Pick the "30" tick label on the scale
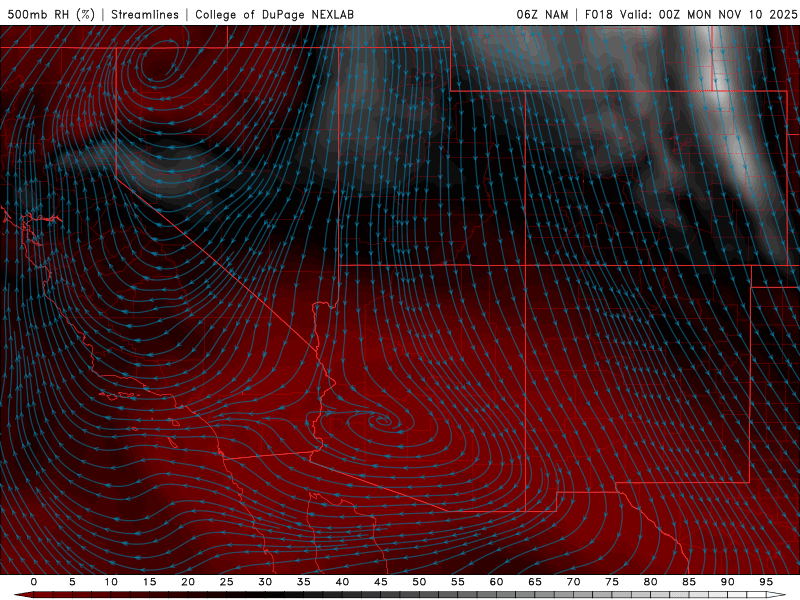800x600 pixels. 265,582
